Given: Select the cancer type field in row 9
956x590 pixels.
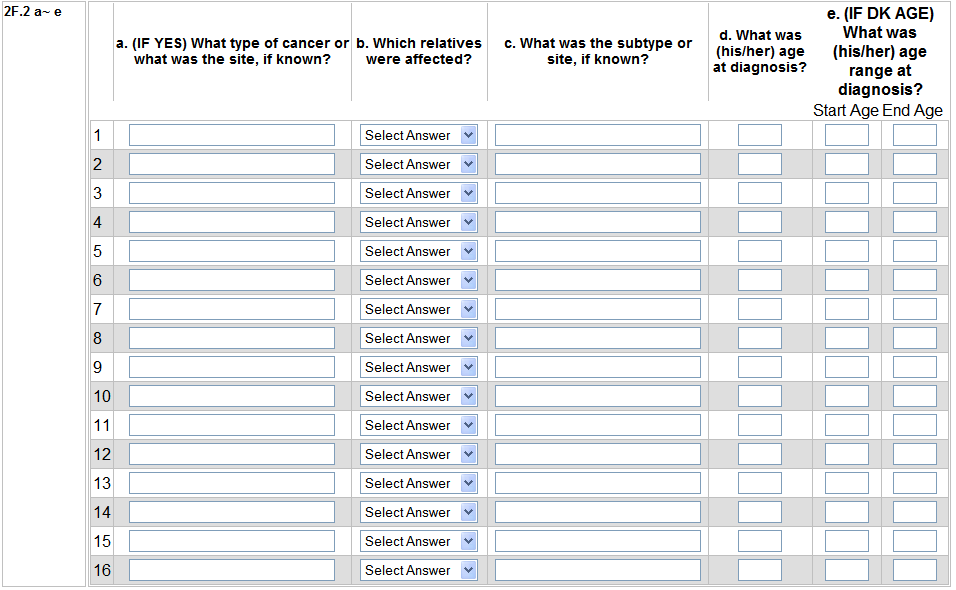Looking at the screenshot, I should click(232, 367).
